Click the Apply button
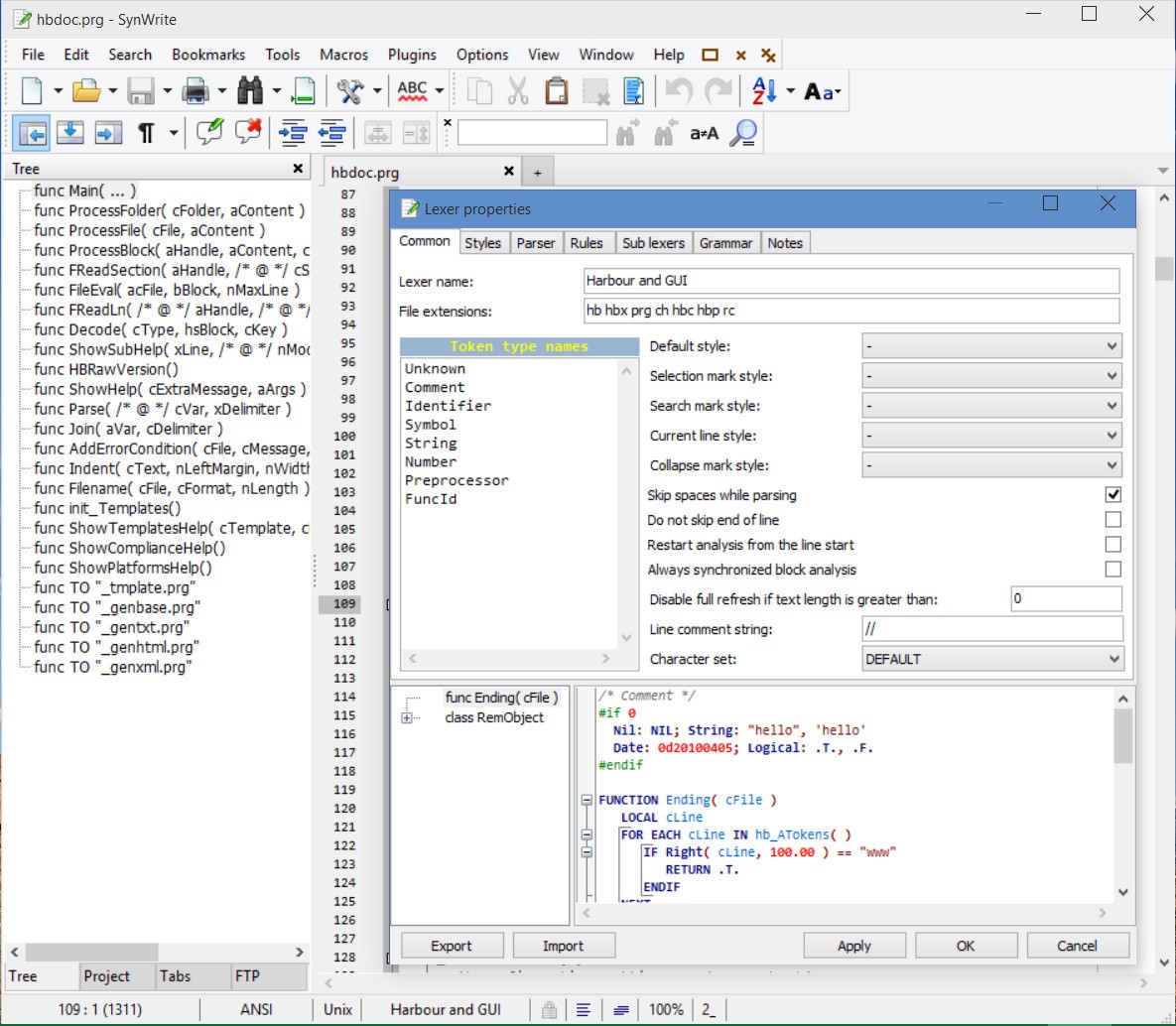This screenshot has height=1026, width=1176. [853, 946]
